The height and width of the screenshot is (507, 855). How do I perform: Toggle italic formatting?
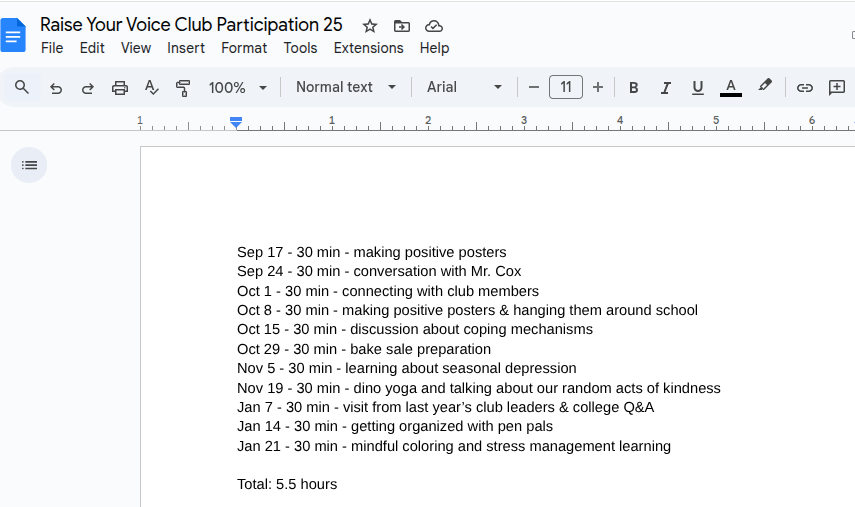(665, 87)
